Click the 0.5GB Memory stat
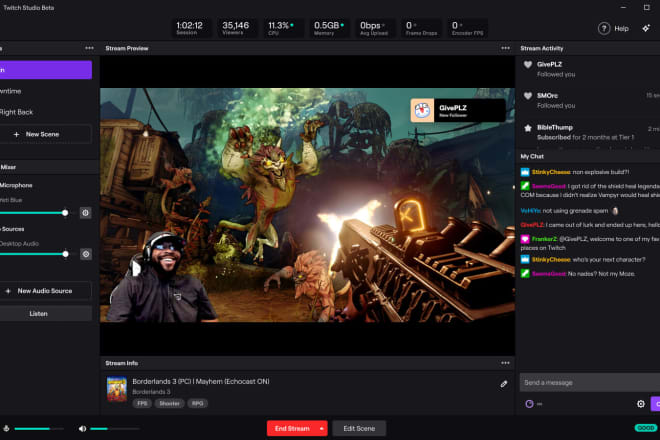Viewport: 660px width, 440px height. 328,28
